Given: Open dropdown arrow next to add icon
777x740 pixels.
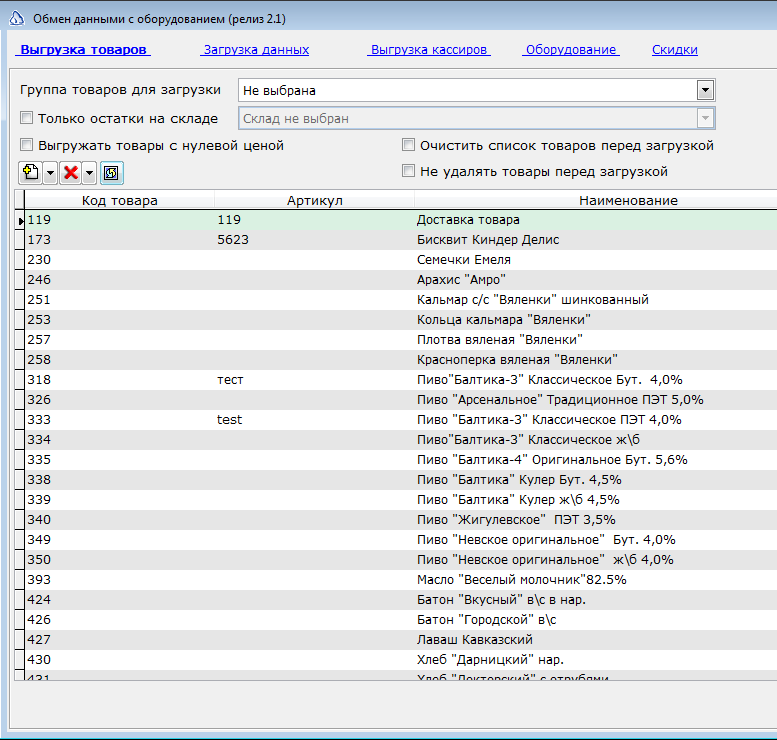Looking at the screenshot, I should (50, 172).
